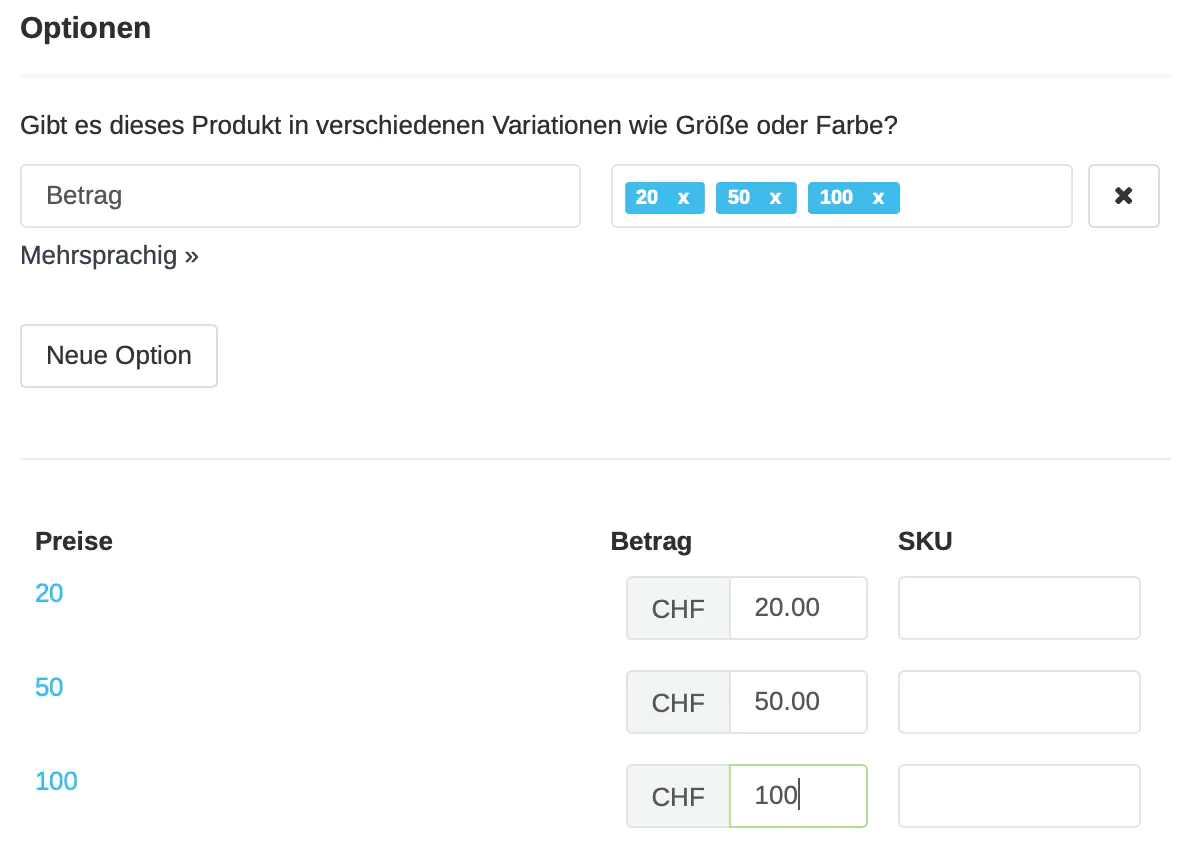Screen dimensions: 1190x864
Task: Remove the 100 tag with its x
Action: click(x=878, y=198)
